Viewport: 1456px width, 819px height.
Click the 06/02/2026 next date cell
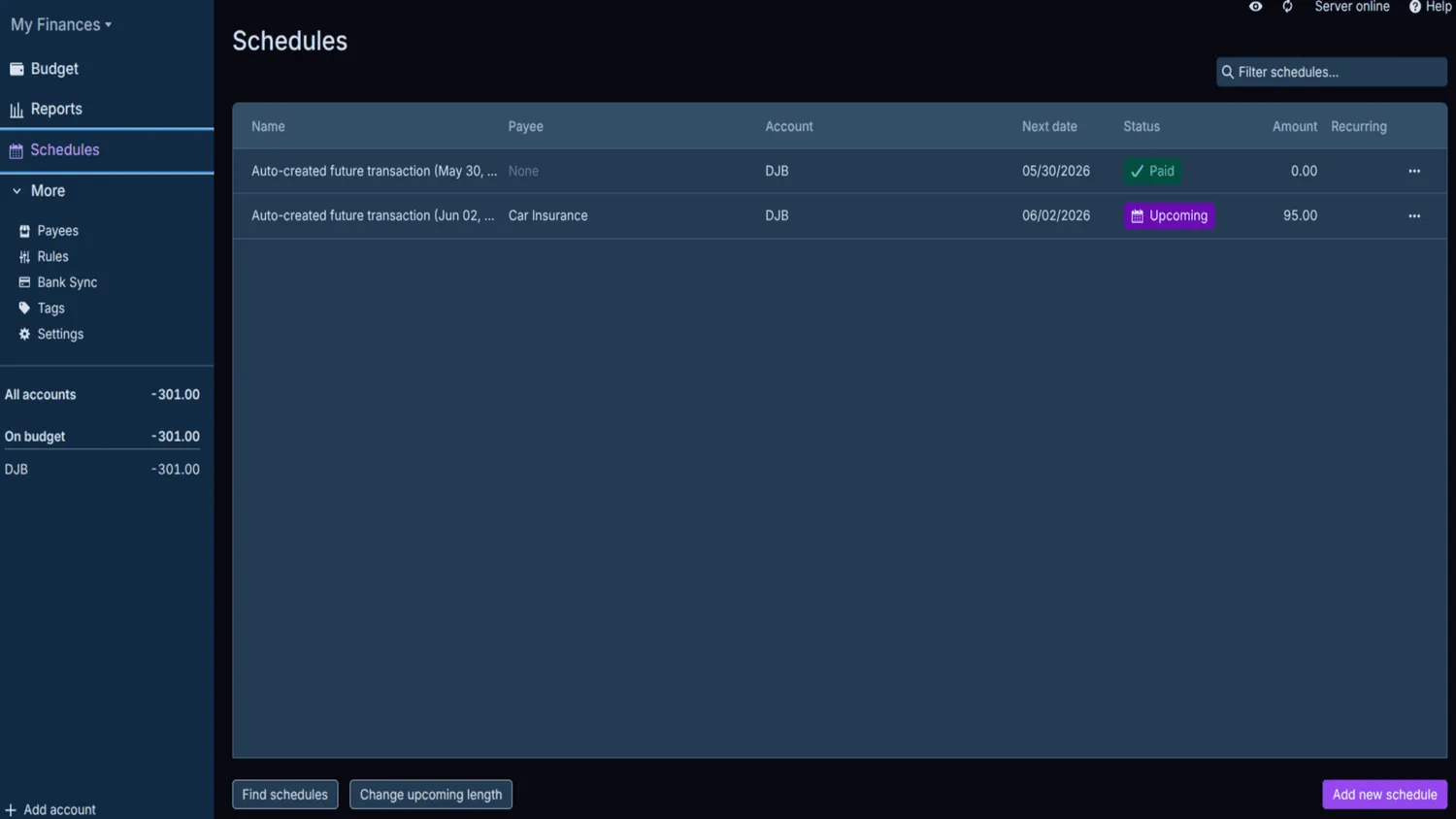point(1056,215)
